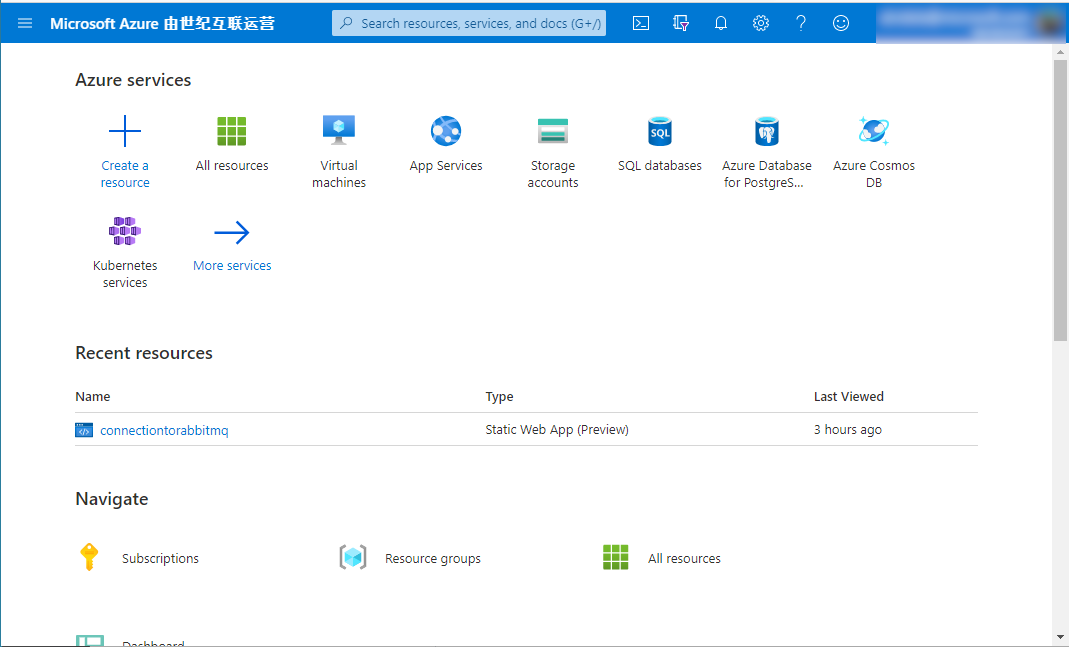1069x647 pixels.
Task: Click the scrollbar up arrow
Action: pyautogui.click(x=1060, y=51)
